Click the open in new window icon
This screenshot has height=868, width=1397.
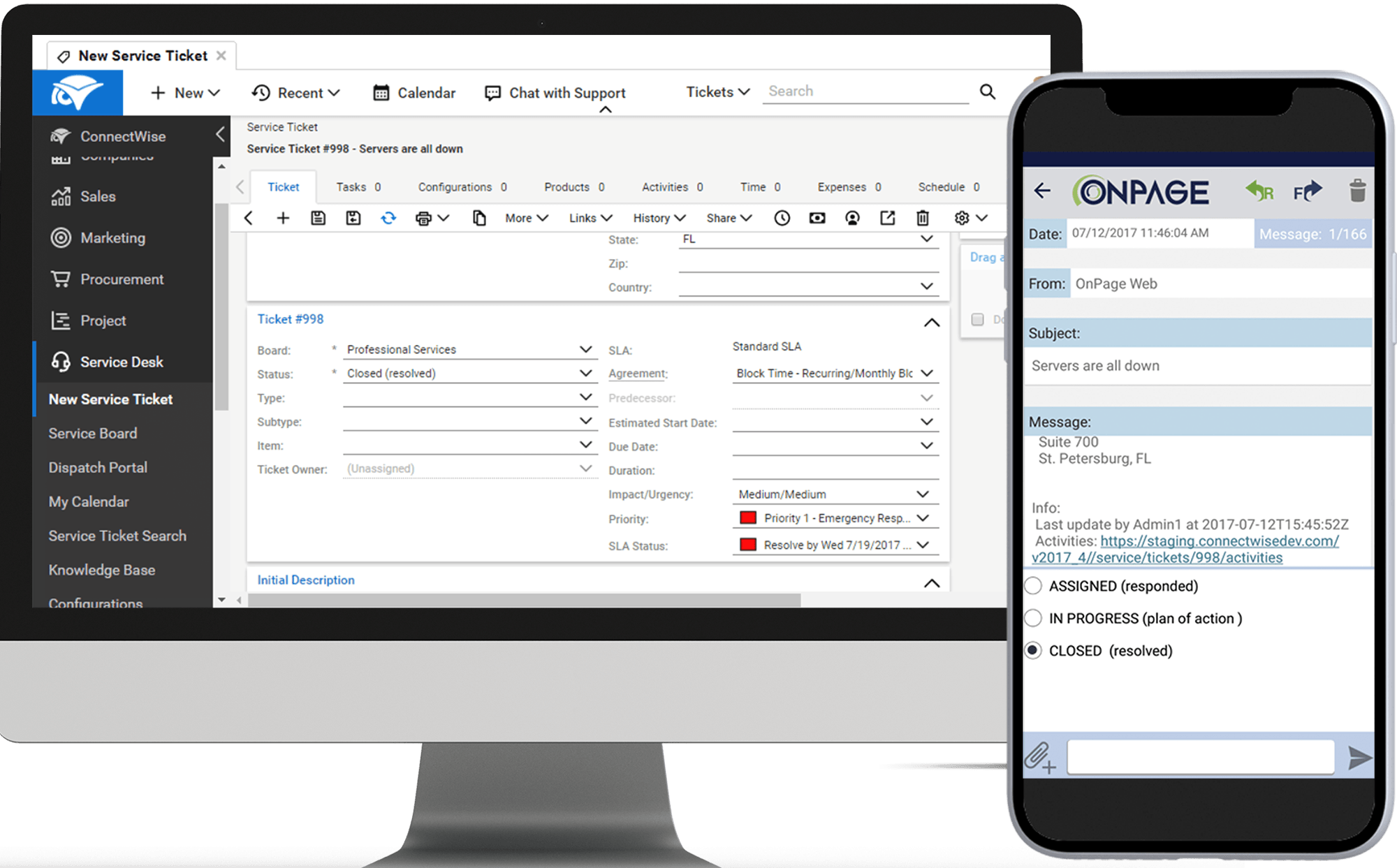click(887, 218)
